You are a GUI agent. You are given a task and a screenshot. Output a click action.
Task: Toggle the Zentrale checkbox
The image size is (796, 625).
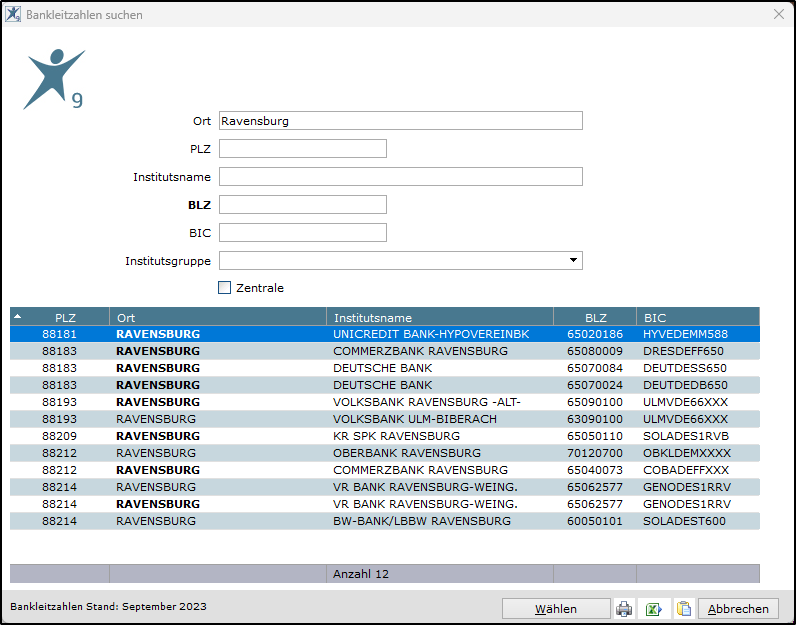[x=224, y=288]
